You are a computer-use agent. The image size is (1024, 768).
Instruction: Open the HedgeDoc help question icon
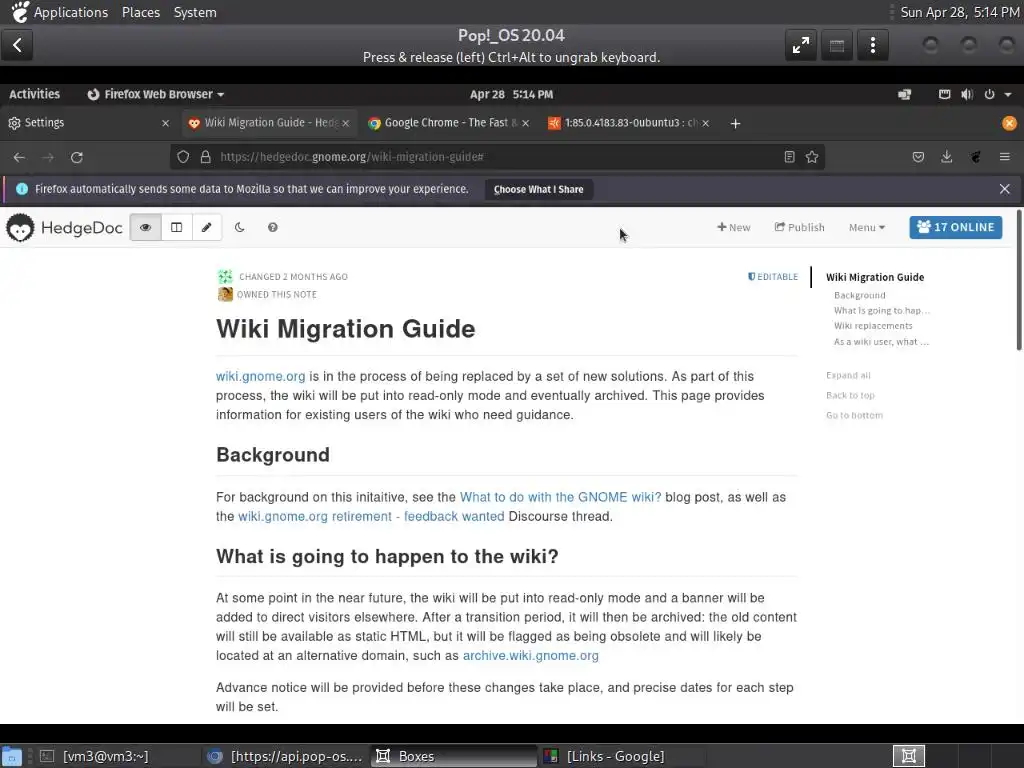(273, 227)
